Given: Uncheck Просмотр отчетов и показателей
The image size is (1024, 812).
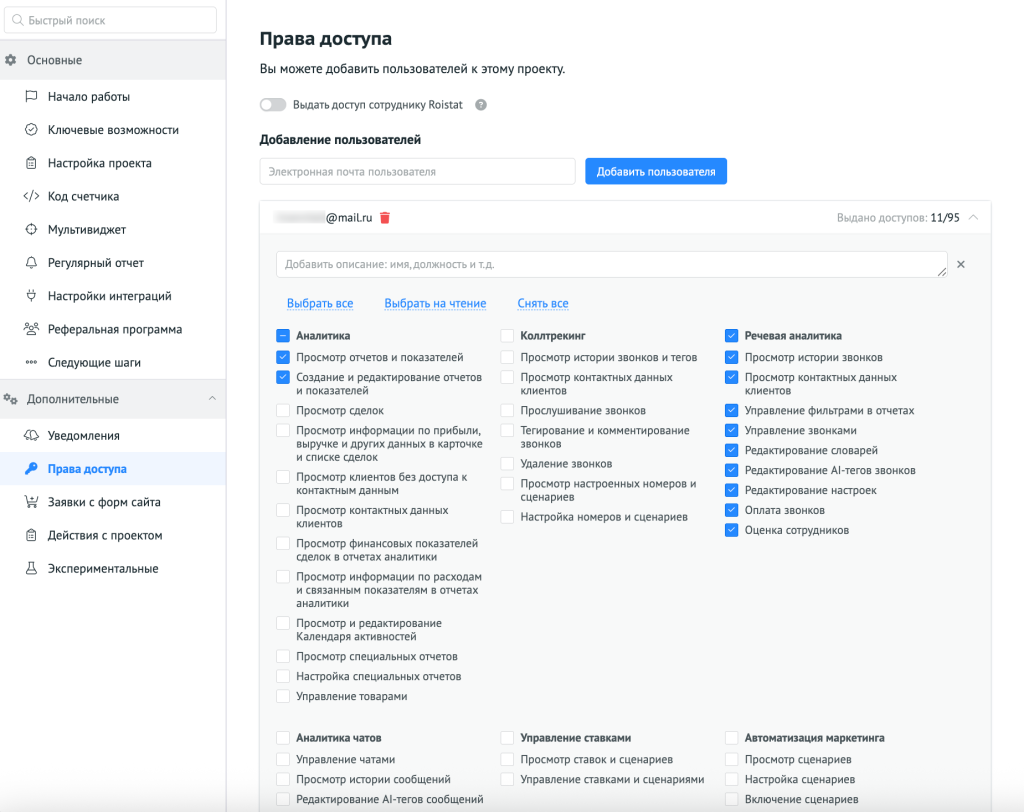Looking at the screenshot, I should point(283,357).
